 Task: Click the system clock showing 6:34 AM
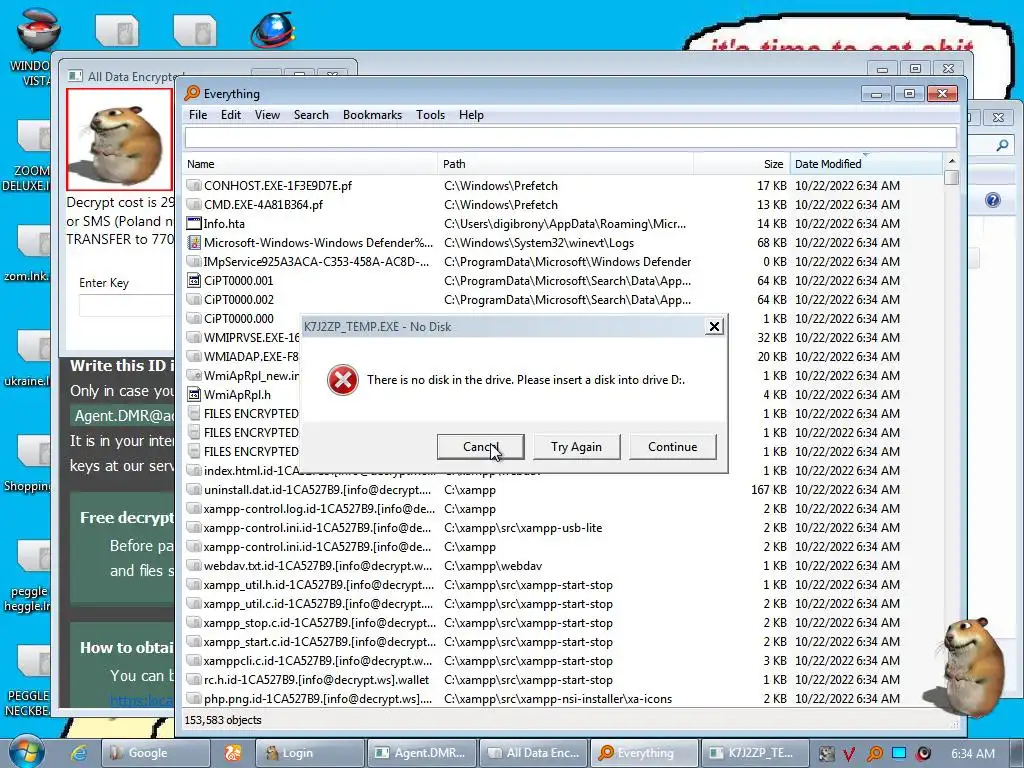[x=972, y=753]
